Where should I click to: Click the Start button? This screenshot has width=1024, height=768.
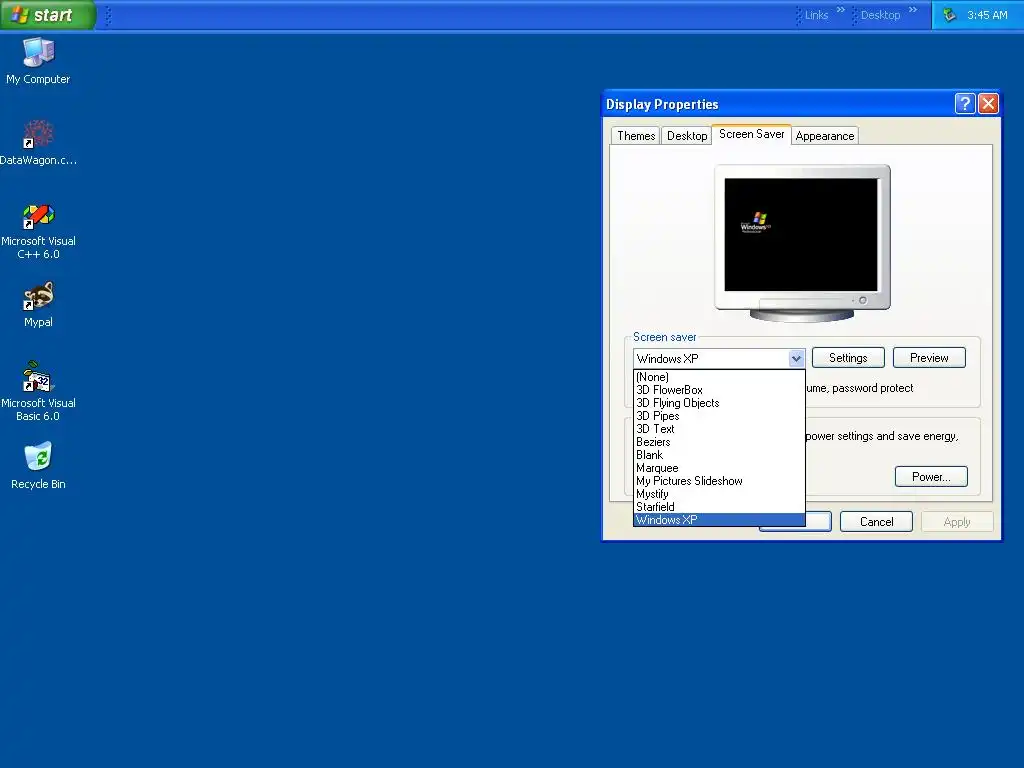click(x=48, y=15)
